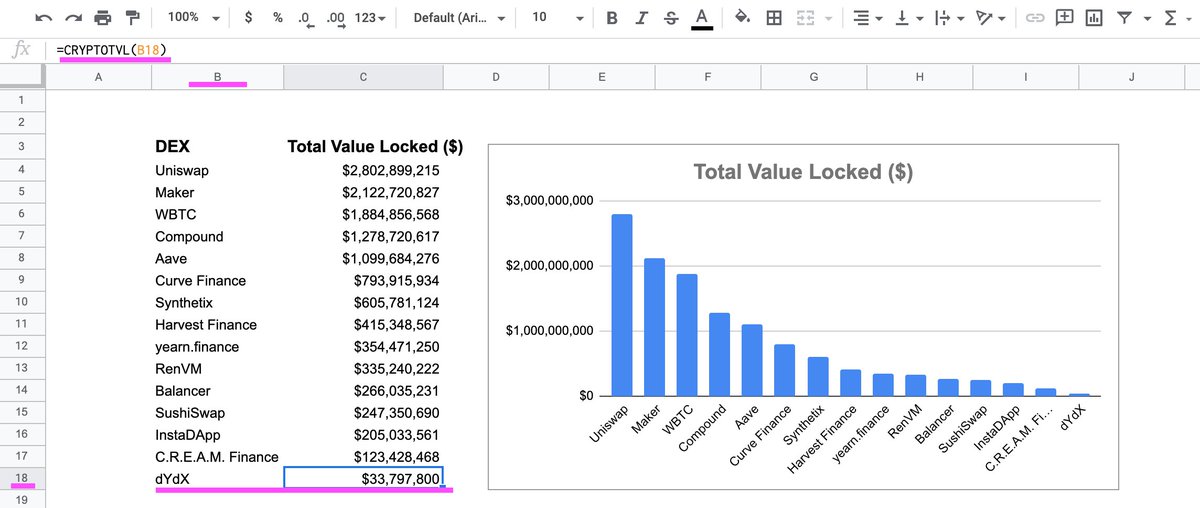This screenshot has height=508, width=1200.
Task: Open the functions sigma menu
Action: point(1177,18)
